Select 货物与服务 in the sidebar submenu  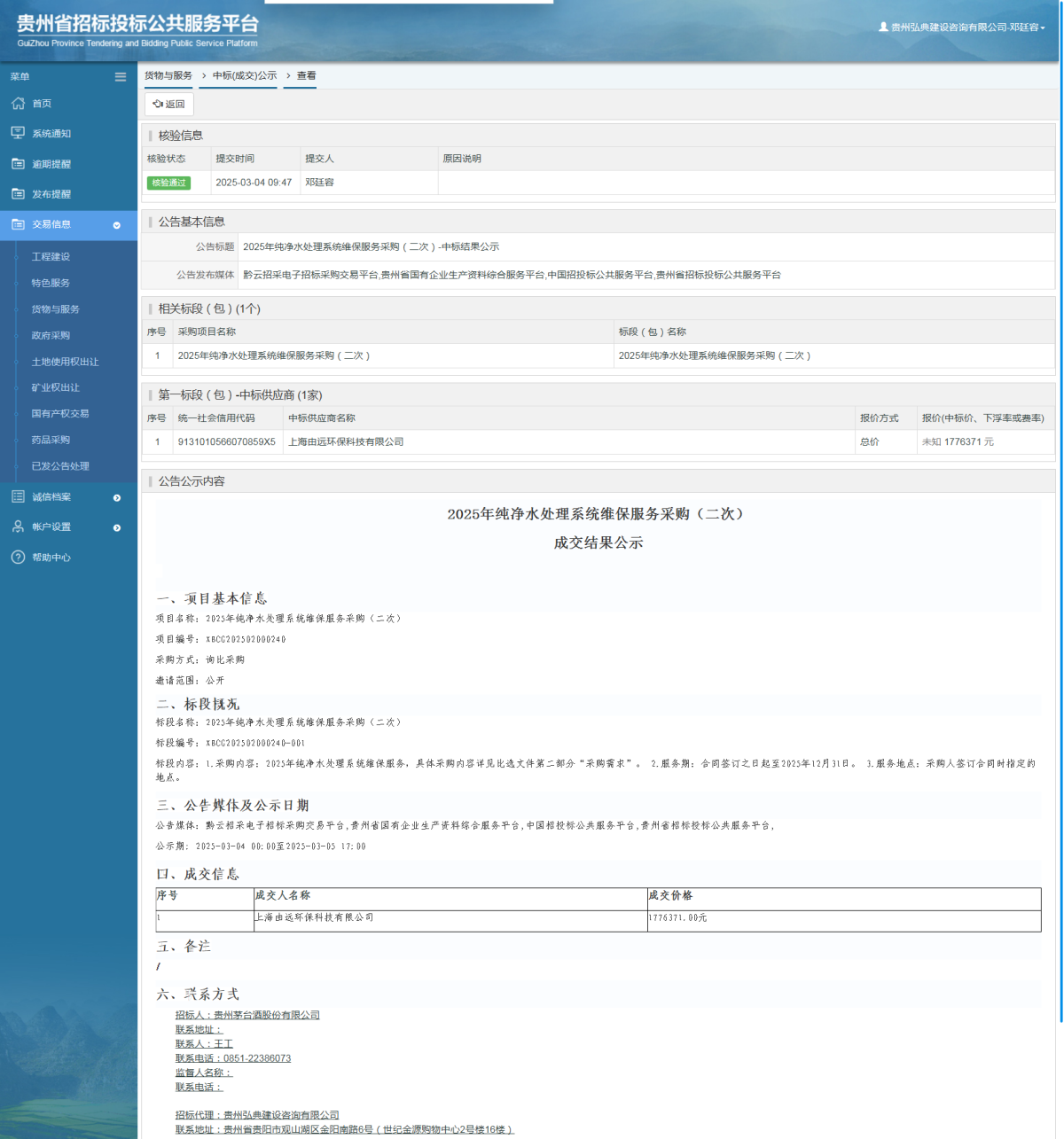56,309
